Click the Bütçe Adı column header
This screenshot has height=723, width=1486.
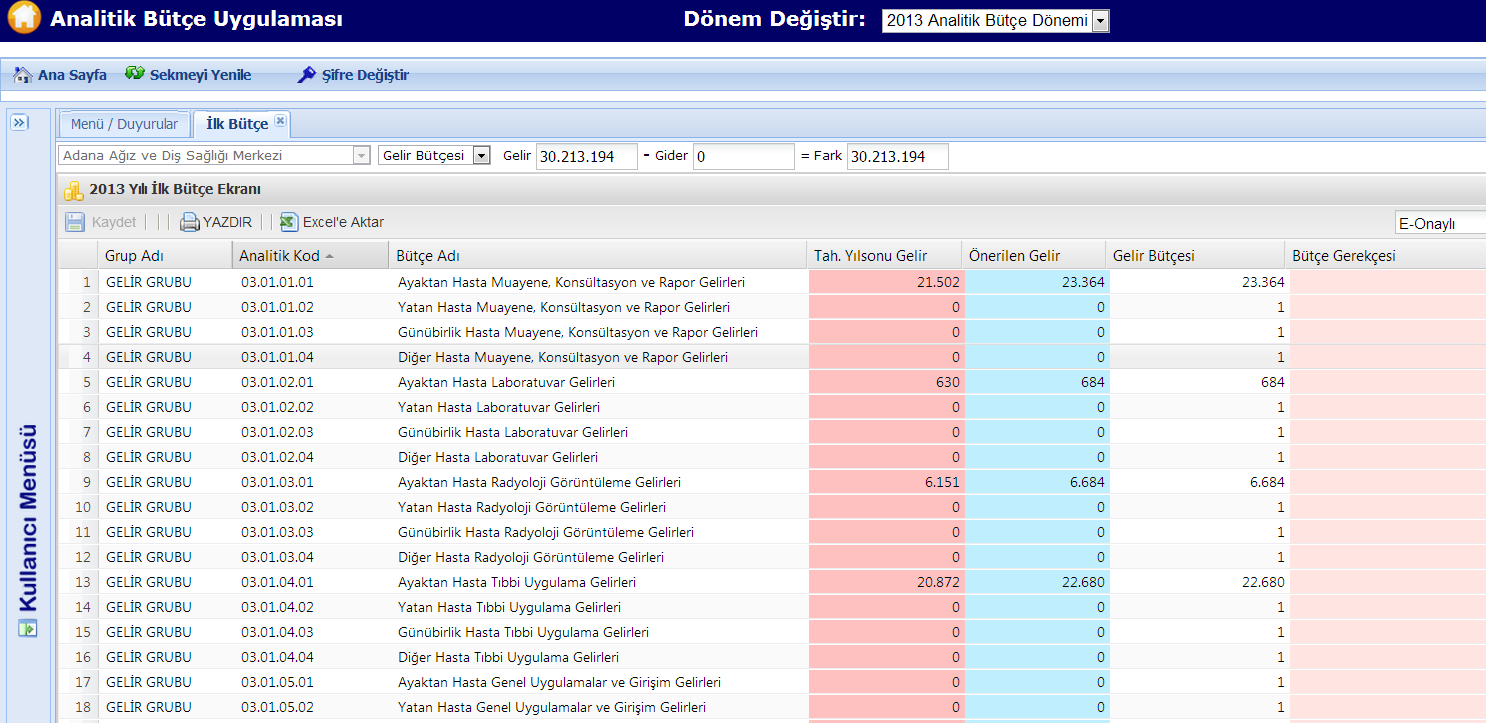(x=597, y=256)
